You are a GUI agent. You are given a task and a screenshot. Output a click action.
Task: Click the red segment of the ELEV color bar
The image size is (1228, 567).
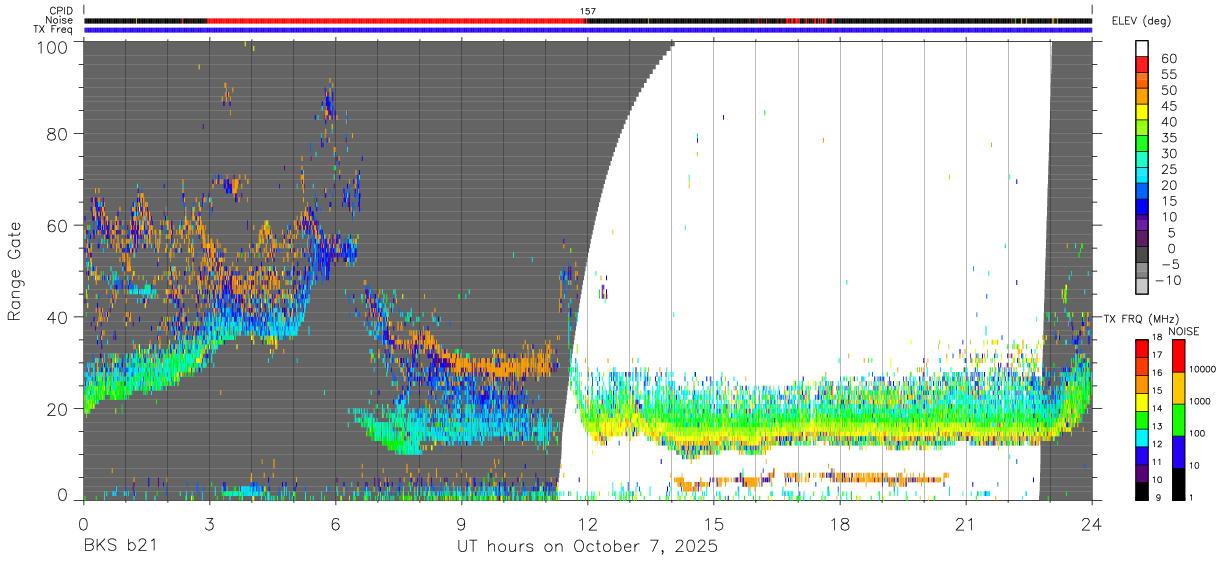click(1143, 65)
